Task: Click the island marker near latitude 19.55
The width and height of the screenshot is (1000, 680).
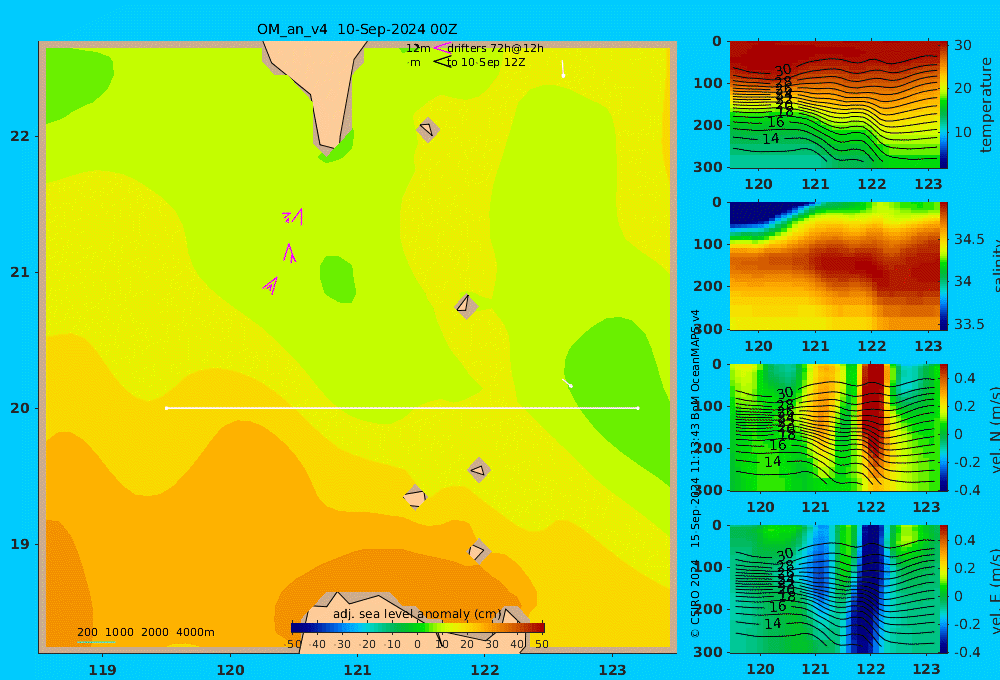Action: pos(479,470)
